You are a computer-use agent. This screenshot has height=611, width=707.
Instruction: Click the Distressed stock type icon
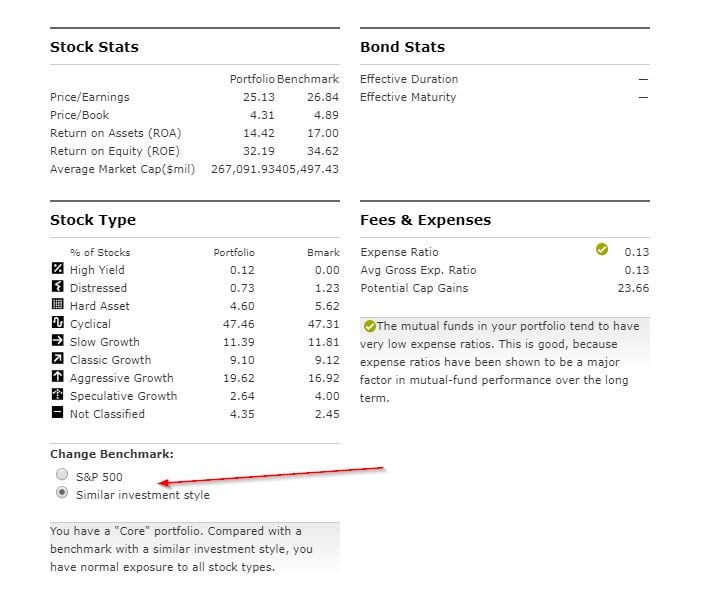pos(57,287)
